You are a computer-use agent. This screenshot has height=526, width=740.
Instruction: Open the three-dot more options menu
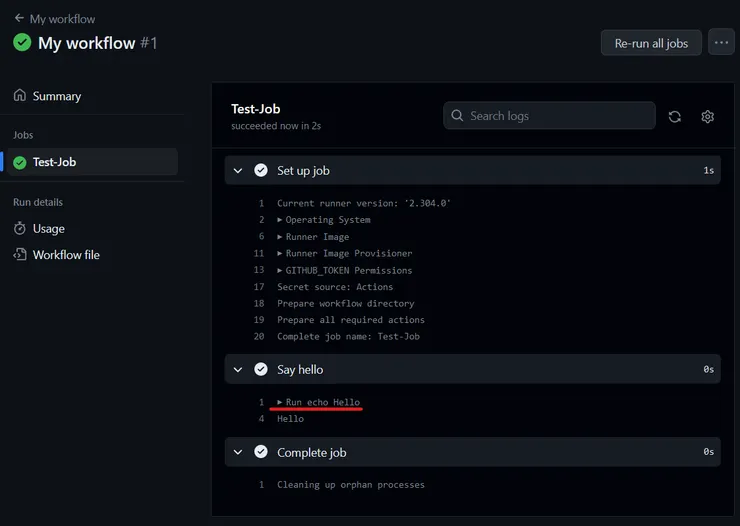click(721, 43)
